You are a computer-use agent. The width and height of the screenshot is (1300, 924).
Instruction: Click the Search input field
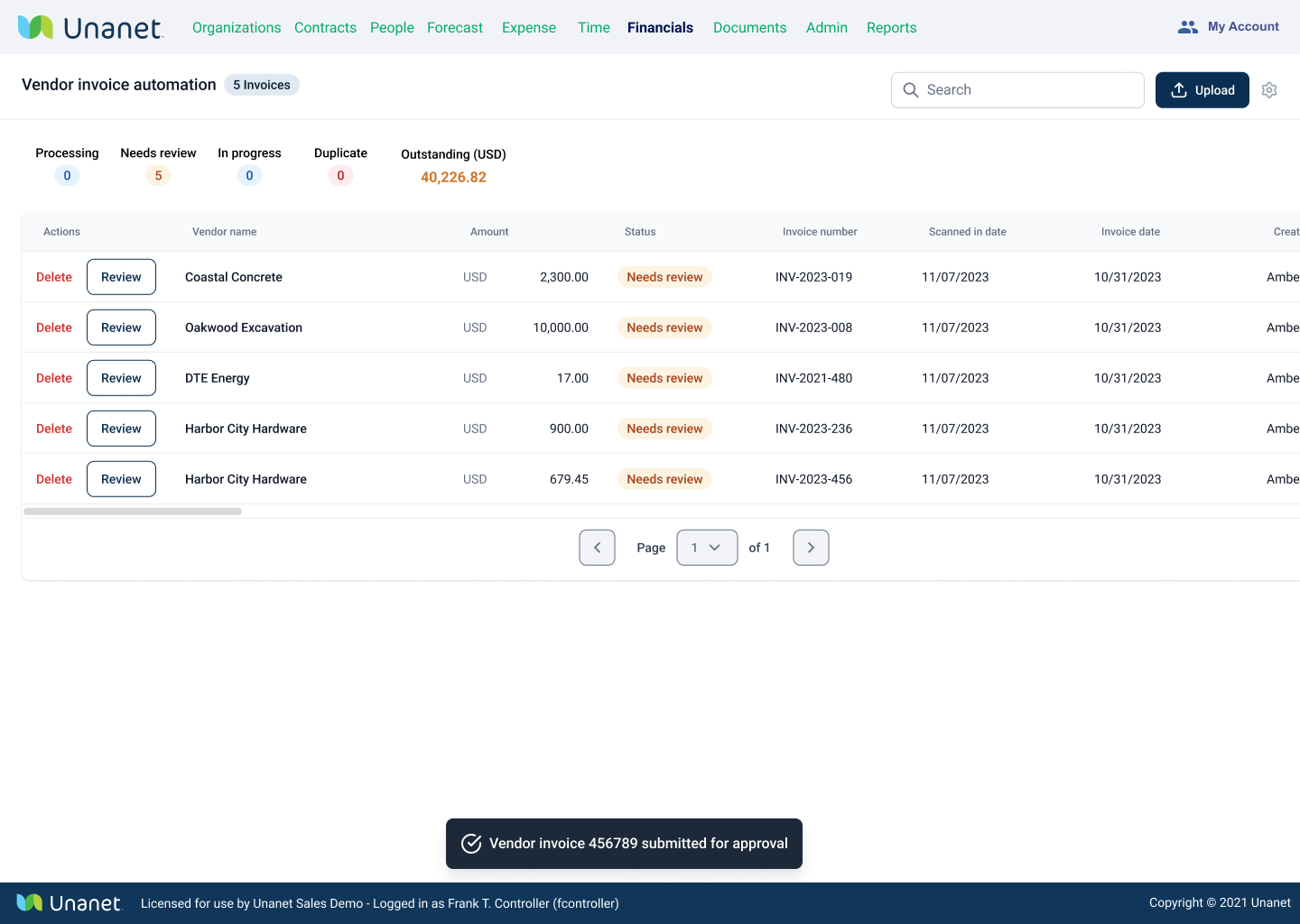(1017, 90)
